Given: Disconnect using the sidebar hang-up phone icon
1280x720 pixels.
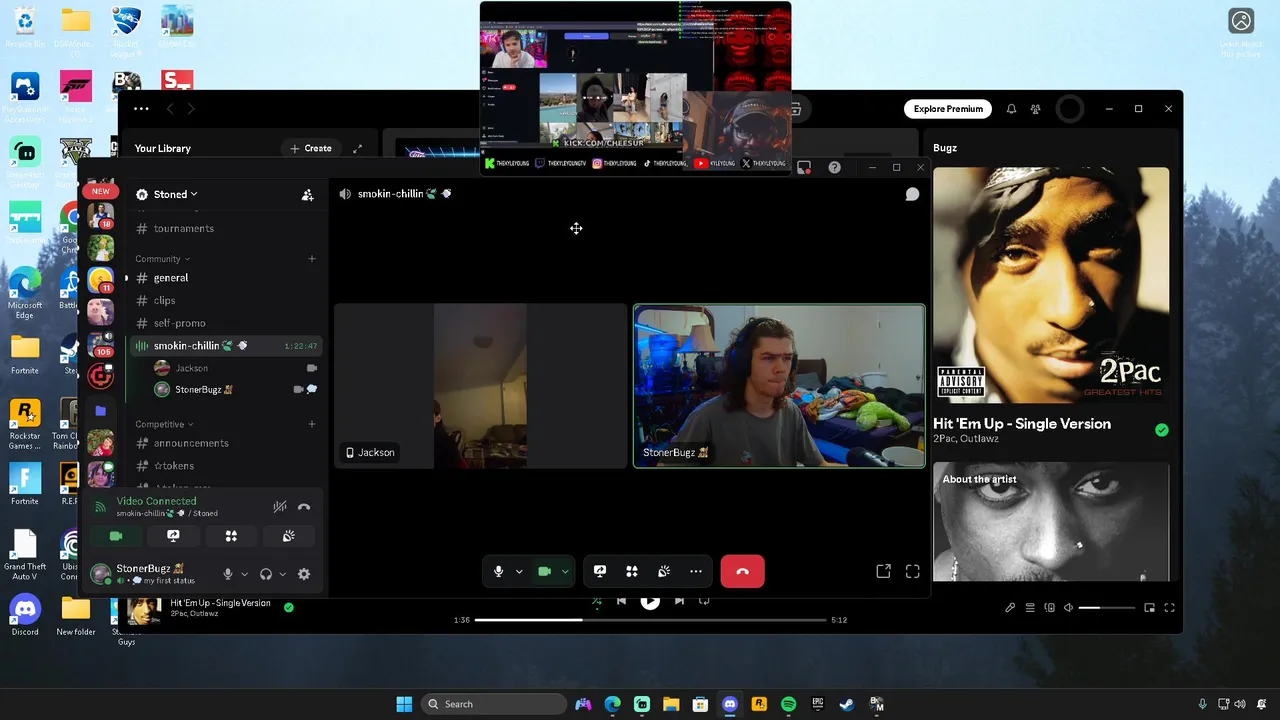Looking at the screenshot, I should [x=304, y=507].
